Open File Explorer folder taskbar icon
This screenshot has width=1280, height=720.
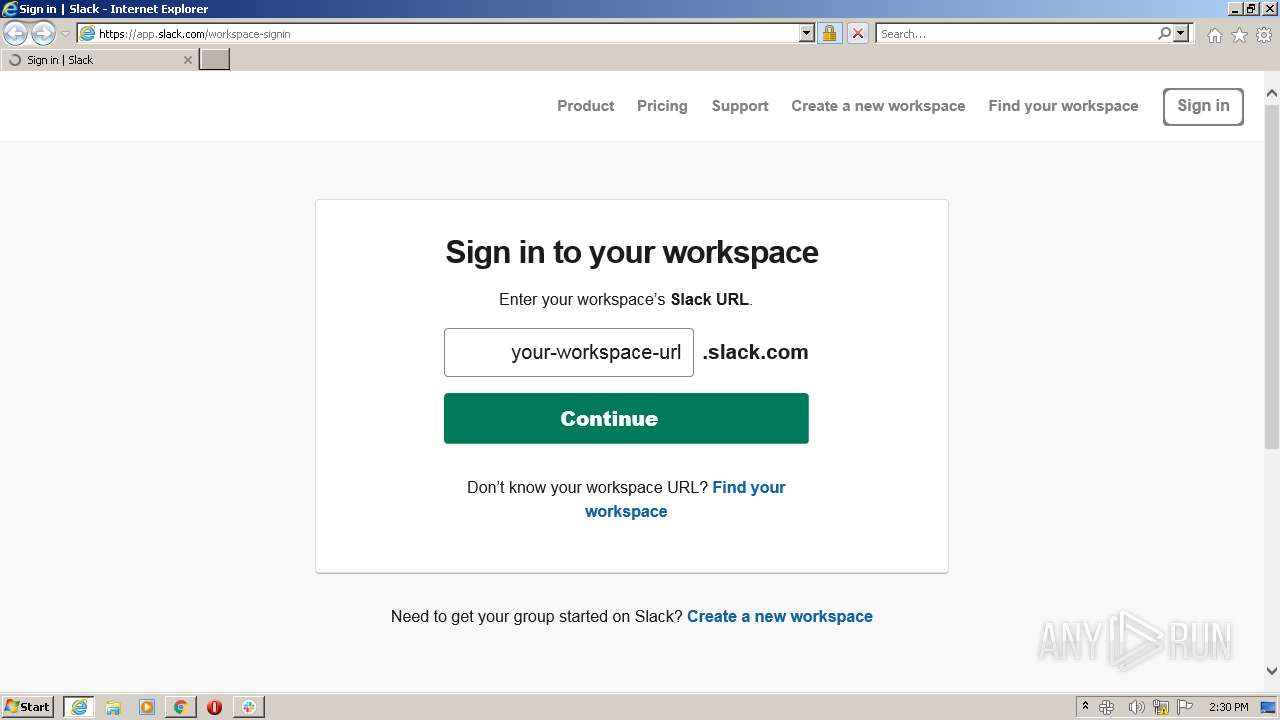point(113,707)
